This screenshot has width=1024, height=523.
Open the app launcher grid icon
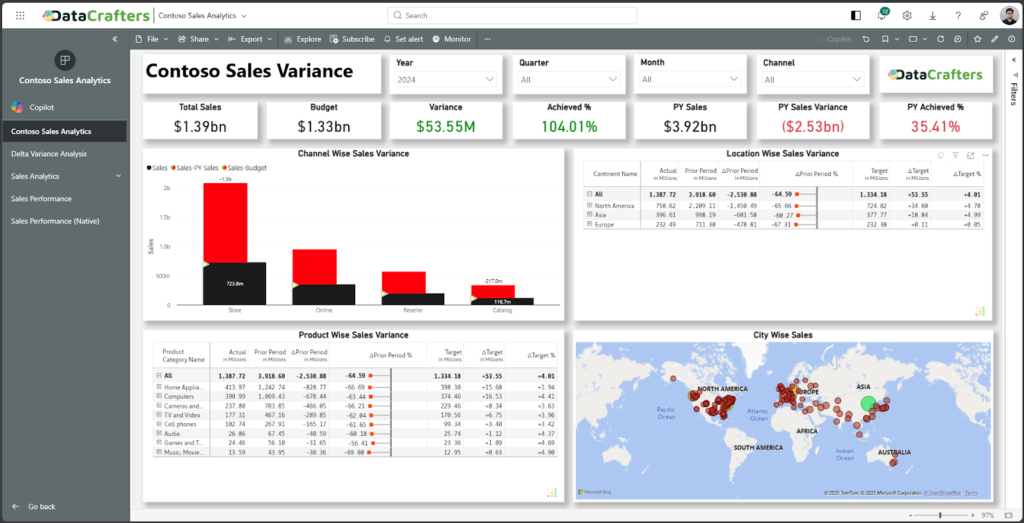20,16
